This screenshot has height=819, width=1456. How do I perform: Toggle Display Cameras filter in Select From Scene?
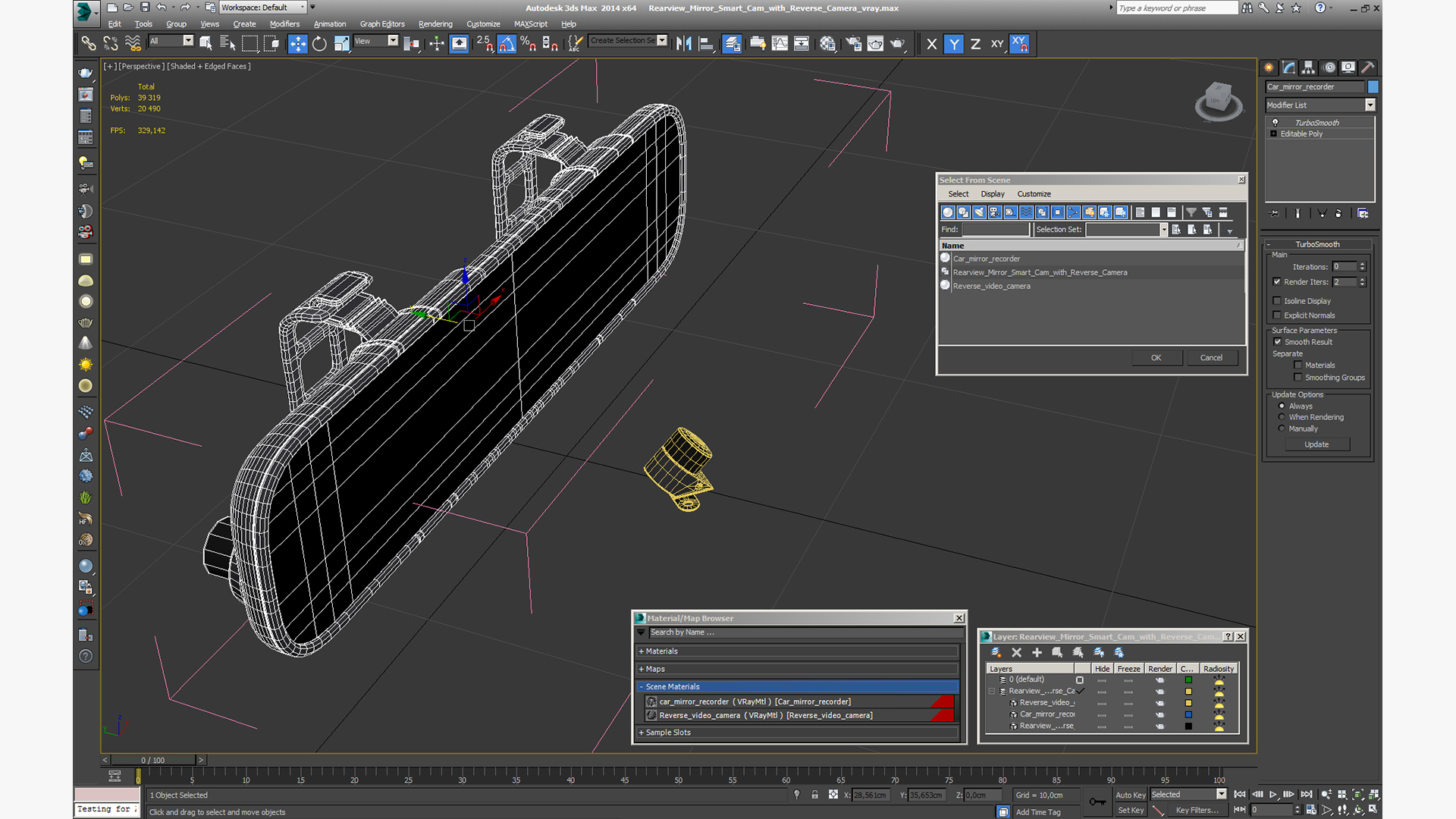995,212
